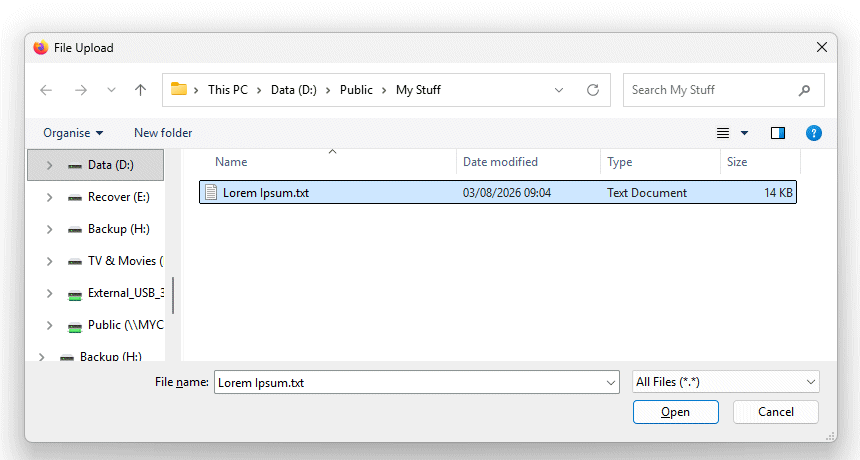Refresh the My Stuff folder
This screenshot has width=860, height=460.
[593, 90]
